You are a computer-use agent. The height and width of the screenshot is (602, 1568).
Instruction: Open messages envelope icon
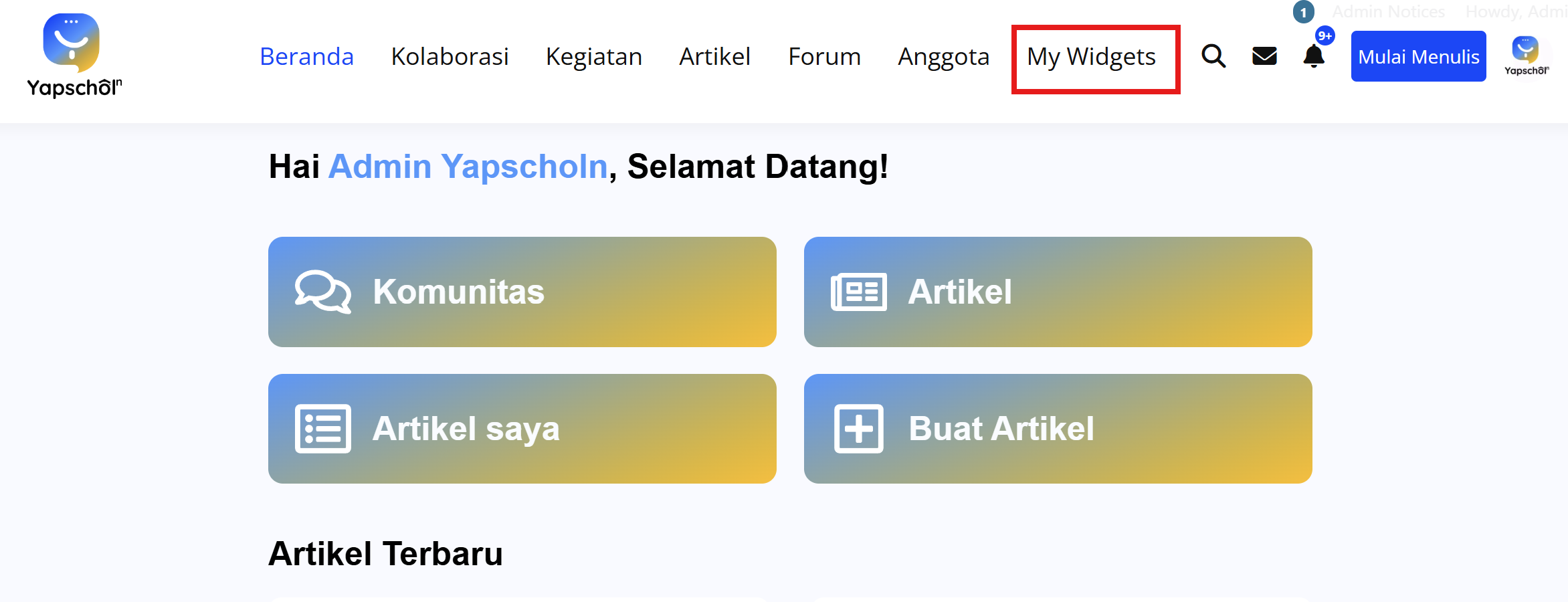click(x=1264, y=56)
